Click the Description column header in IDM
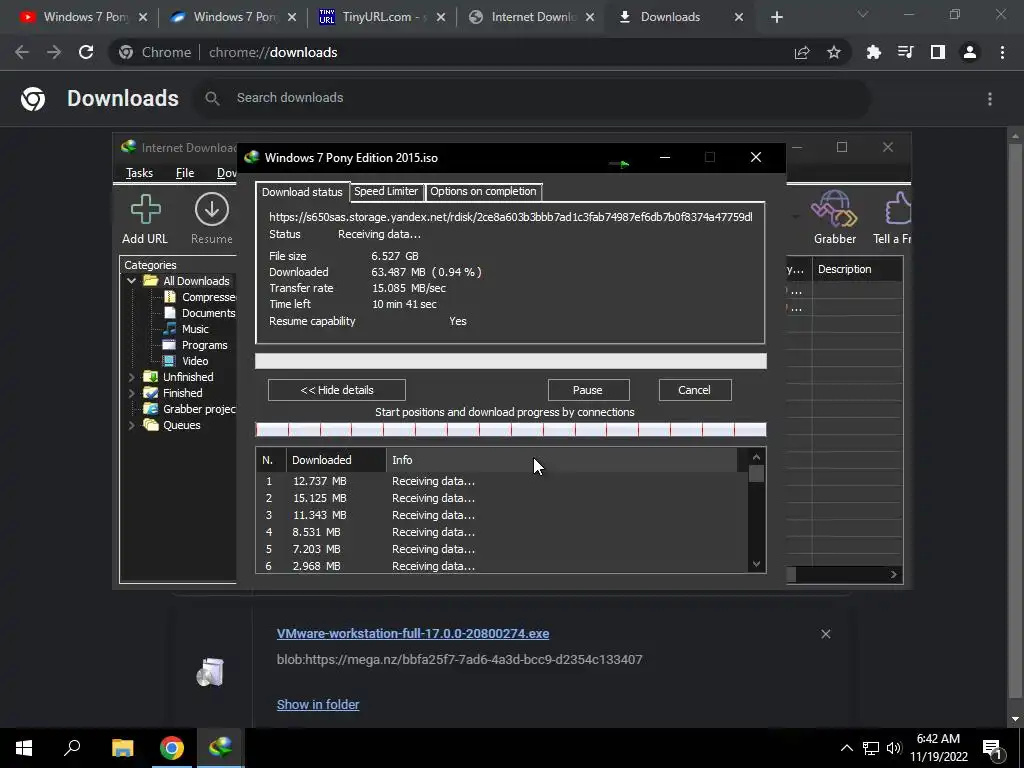Viewport: 1024px width, 768px height. [857, 269]
